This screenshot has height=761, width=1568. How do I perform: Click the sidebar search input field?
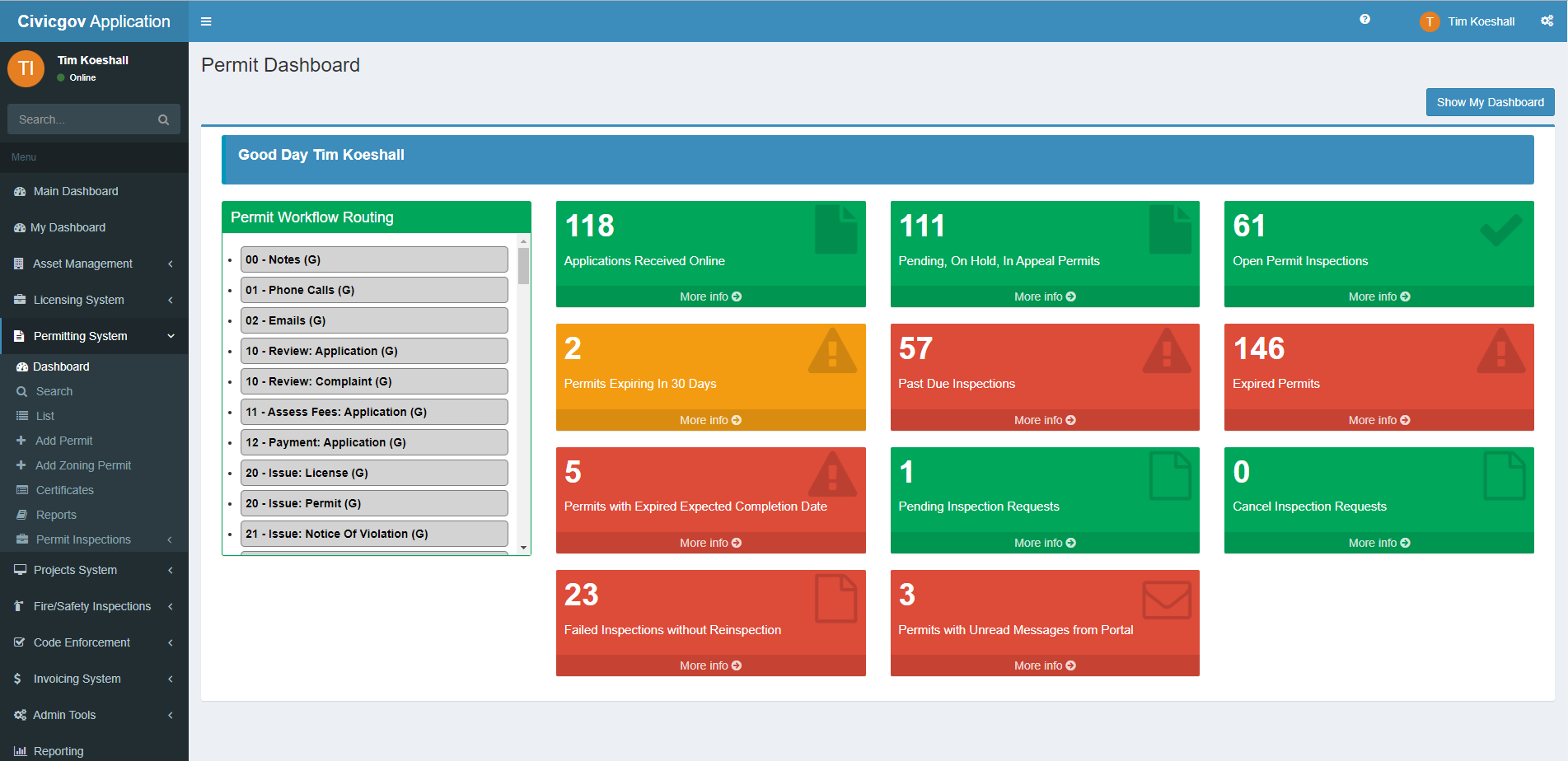point(82,119)
